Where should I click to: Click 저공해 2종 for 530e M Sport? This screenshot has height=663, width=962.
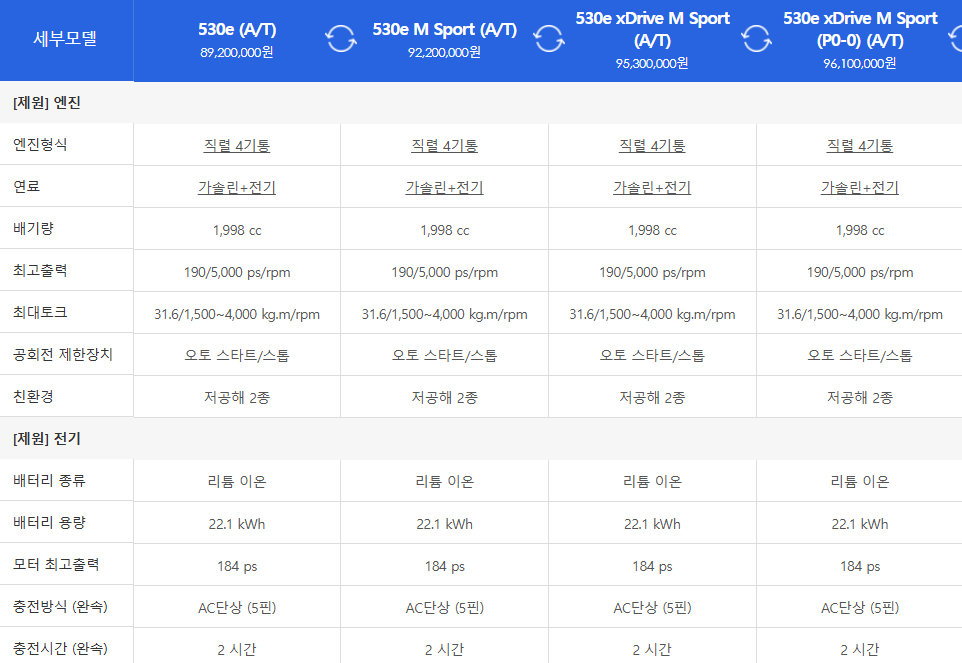tap(445, 398)
